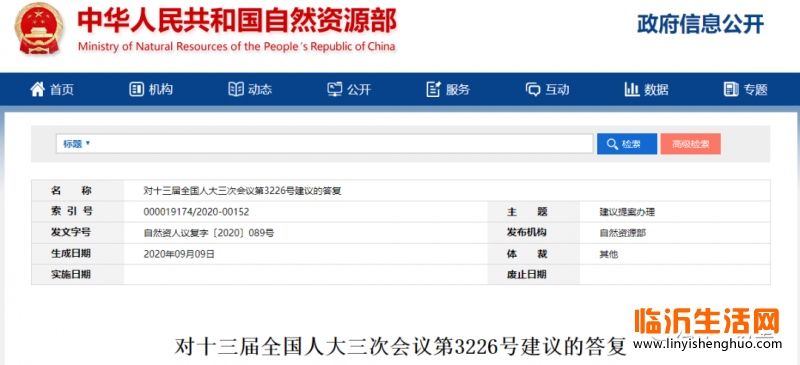This screenshot has width=800, height=365.
Task: Click the 实施日期 field label
Action: 71,275
